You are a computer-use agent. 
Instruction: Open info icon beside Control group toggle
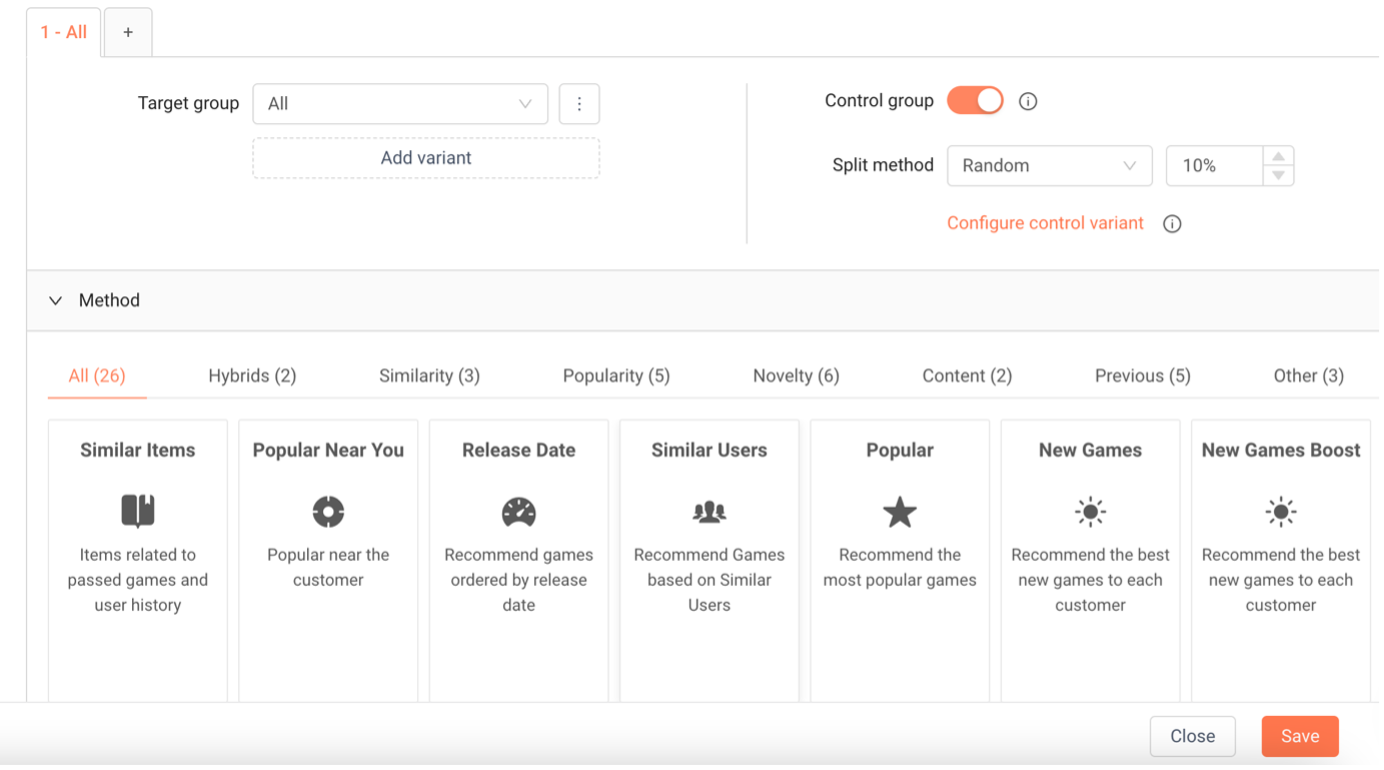click(x=1028, y=101)
